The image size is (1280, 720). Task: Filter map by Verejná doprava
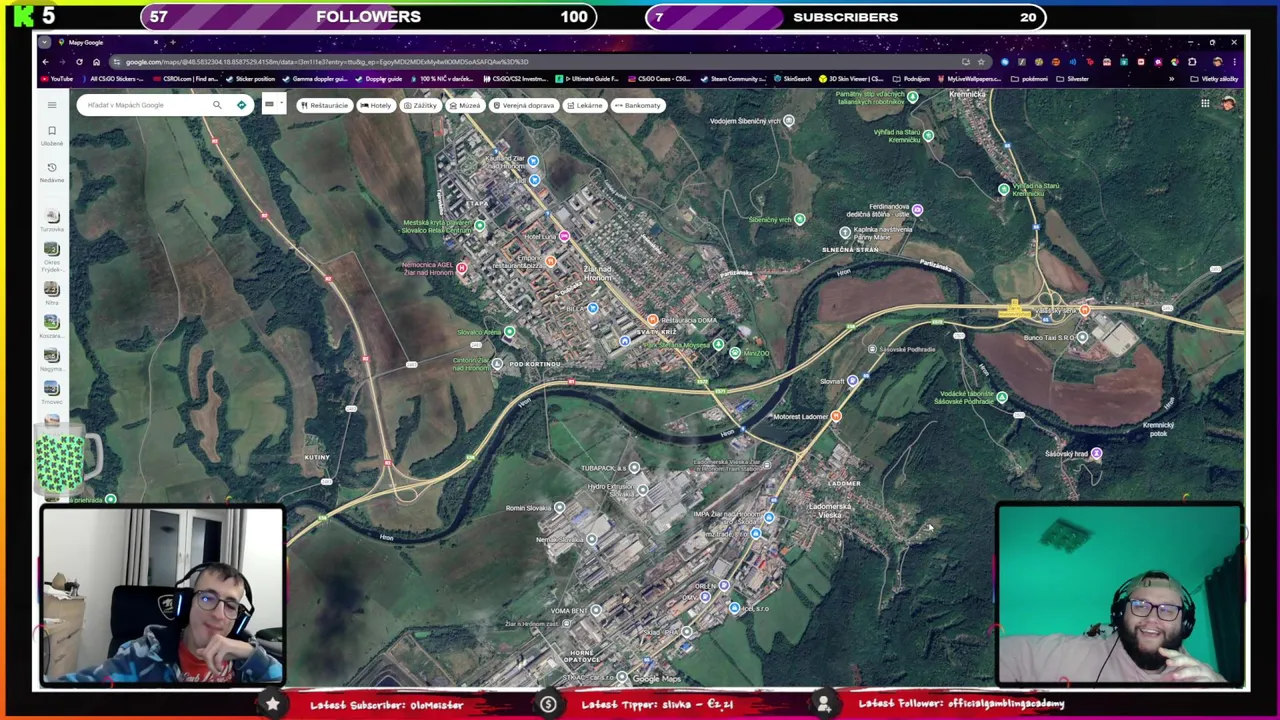click(x=524, y=105)
